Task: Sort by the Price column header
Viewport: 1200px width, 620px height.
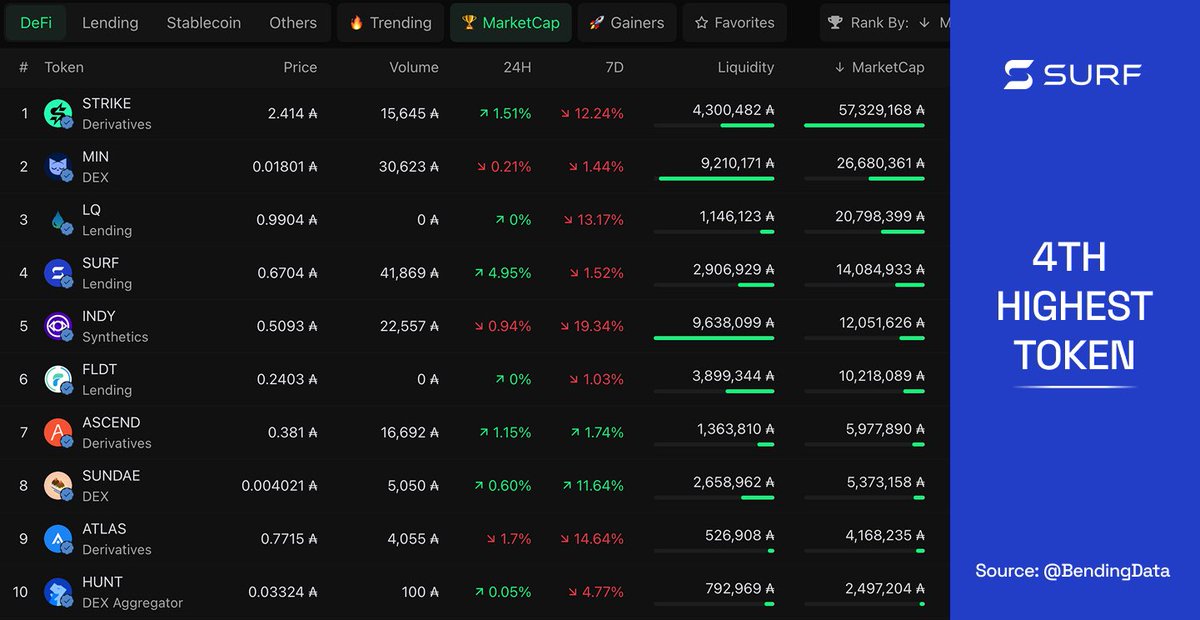Action: click(300, 67)
